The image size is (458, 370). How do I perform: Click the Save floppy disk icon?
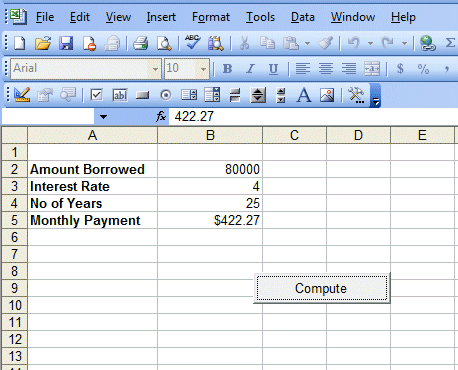coord(66,43)
